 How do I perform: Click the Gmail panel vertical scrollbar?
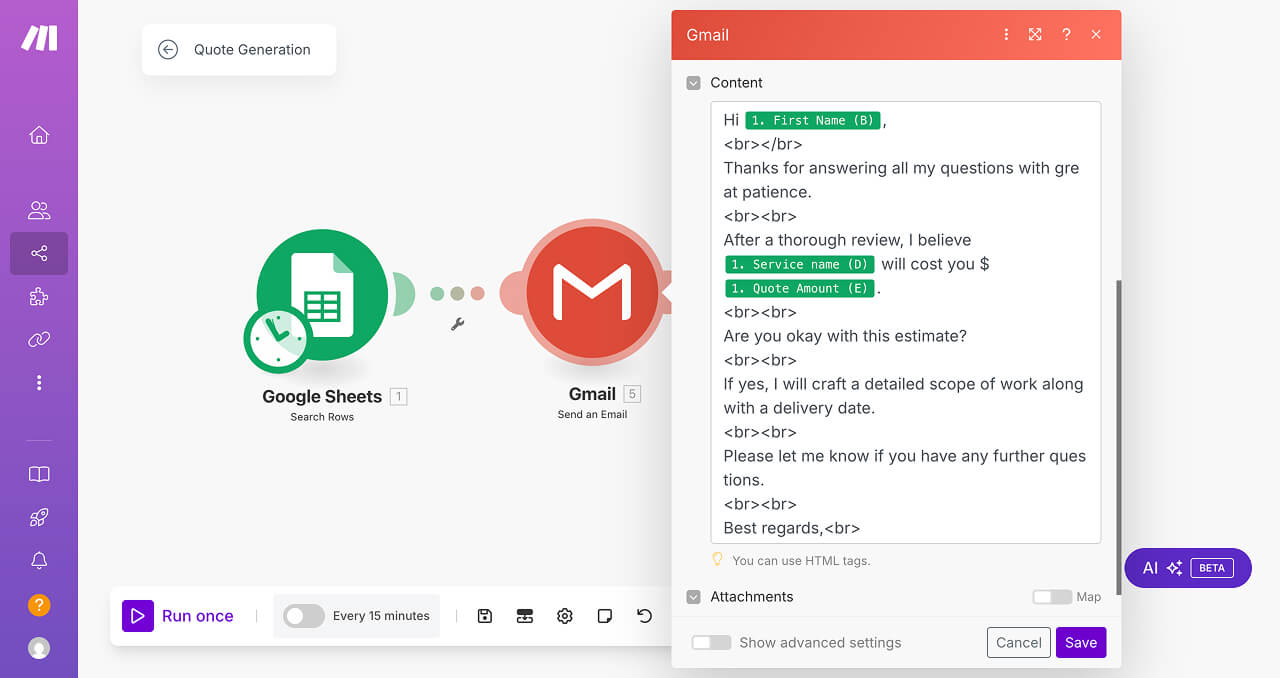click(1118, 437)
